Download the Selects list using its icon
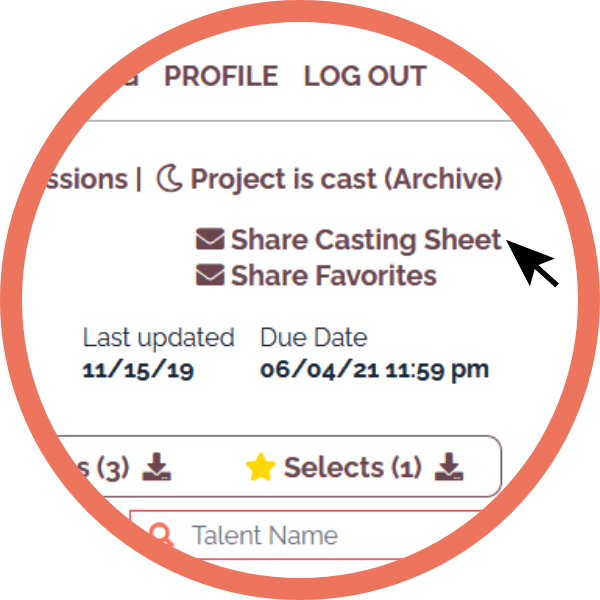Image resolution: width=600 pixels, height=600 pixels. click(449, 466)
